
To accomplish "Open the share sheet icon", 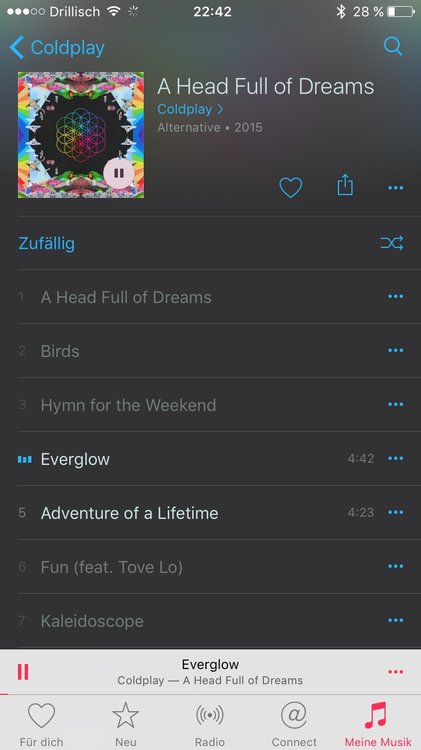I will click(345, 185).
